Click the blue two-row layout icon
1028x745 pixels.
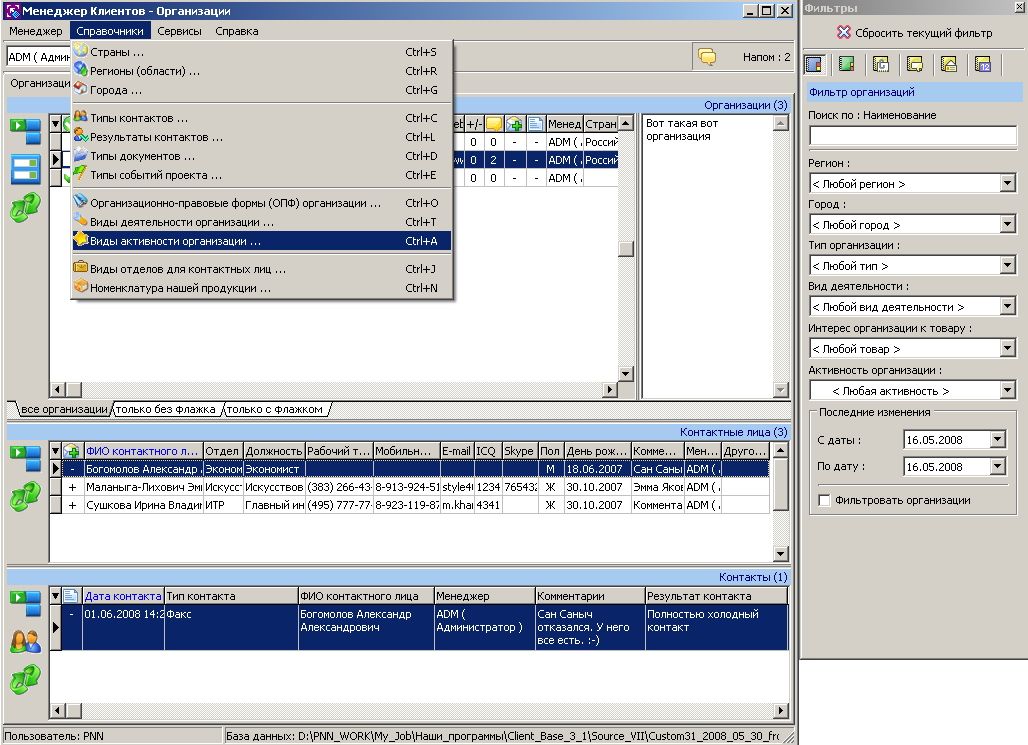pos(25,170)
